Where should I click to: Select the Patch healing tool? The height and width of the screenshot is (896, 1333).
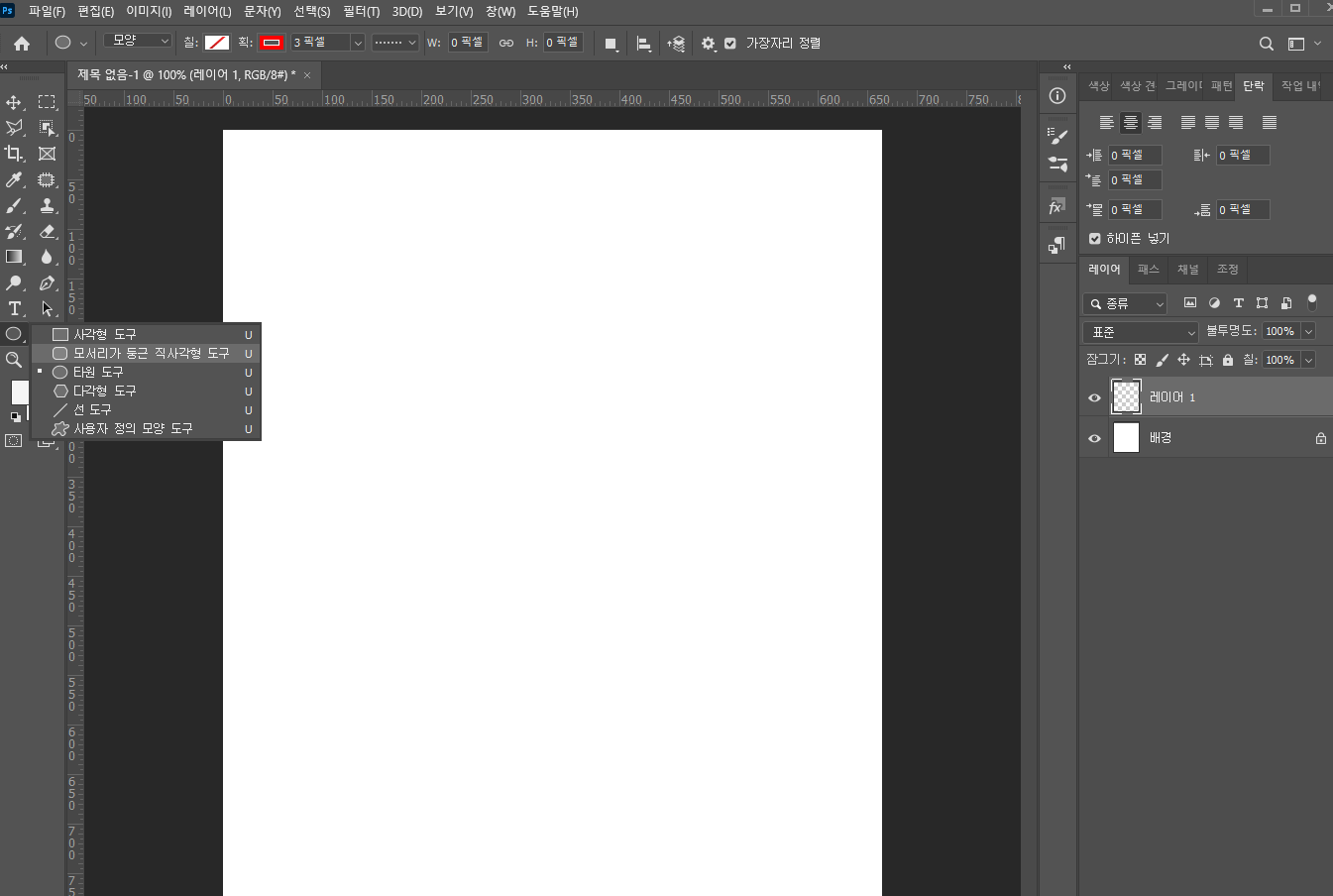pos(47,179)
